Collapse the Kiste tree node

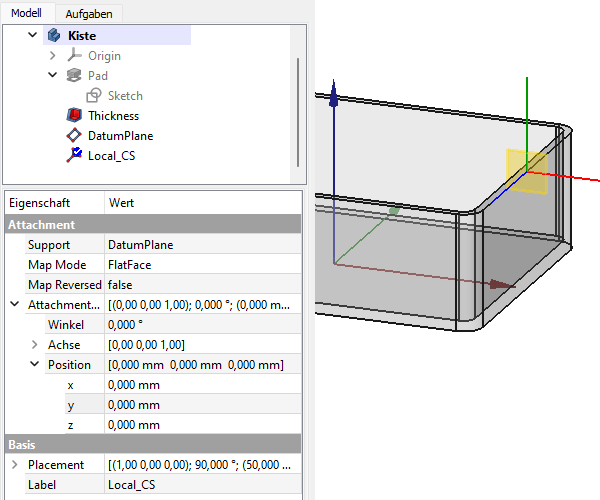pos(33,36)
